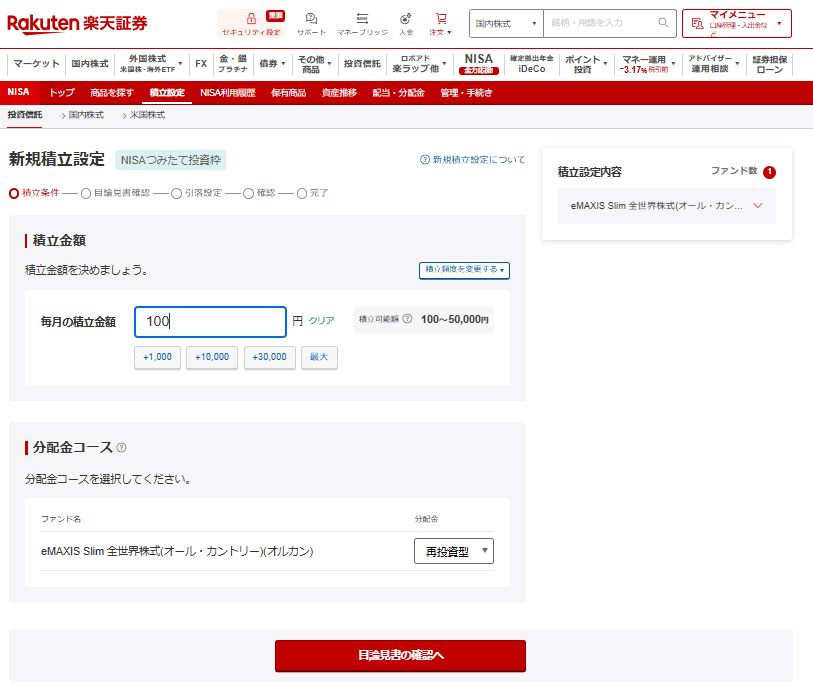Screen dimensions: 813x686
Task: Switch to the 資産推移 tab
Action: [339, 93]
